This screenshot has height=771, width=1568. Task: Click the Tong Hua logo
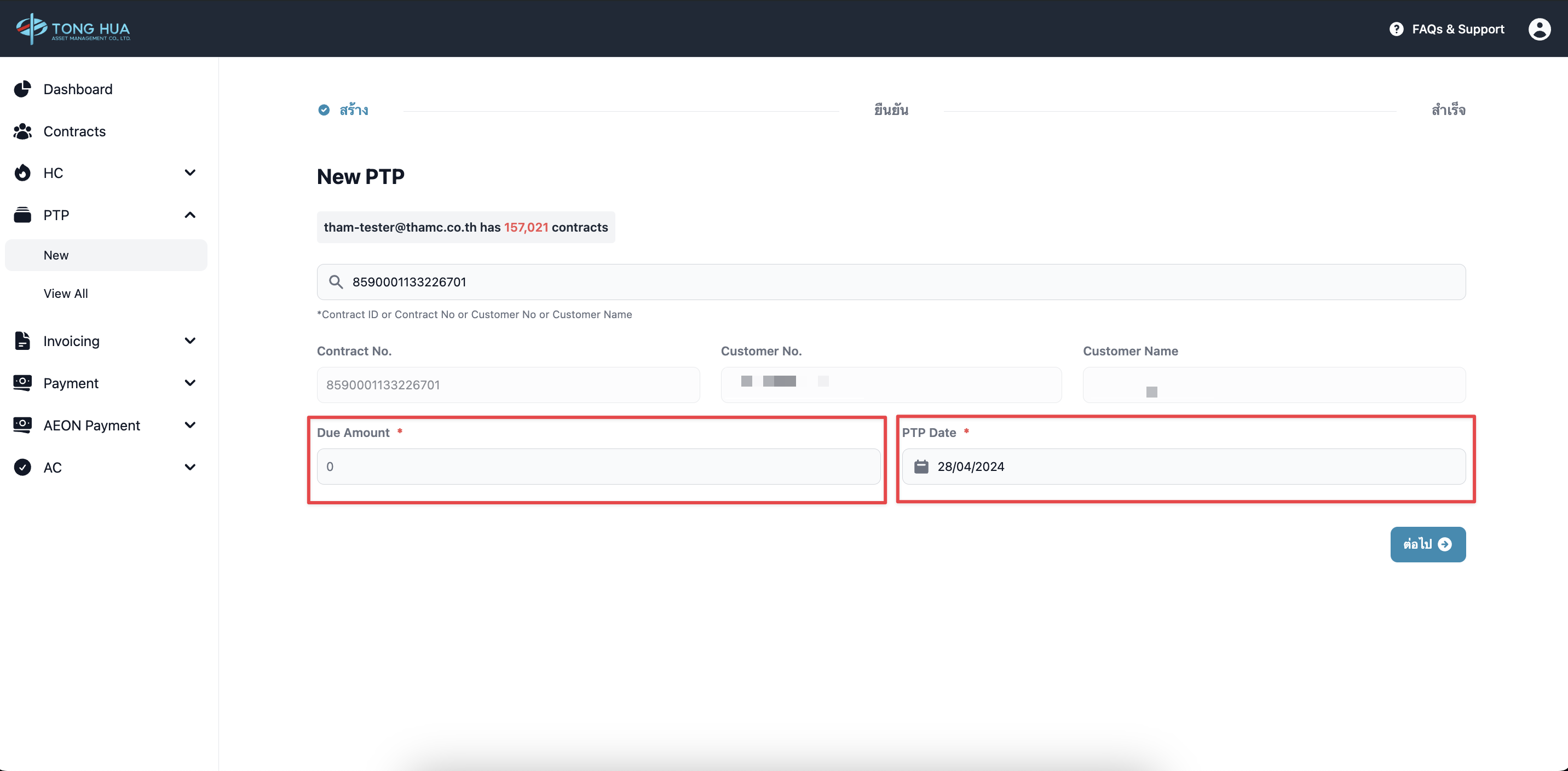[73, 28]
